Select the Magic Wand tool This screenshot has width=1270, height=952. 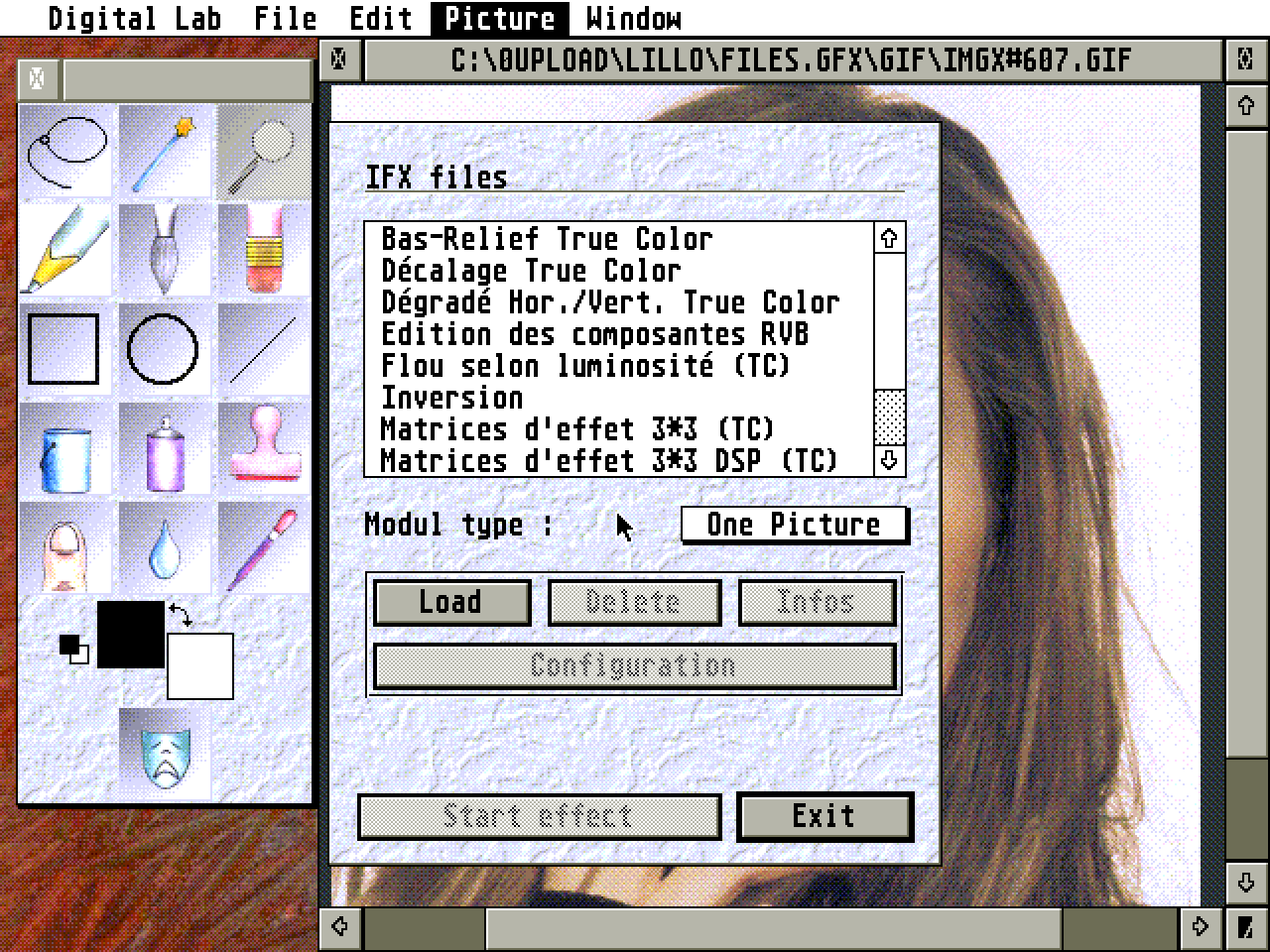[x=164, y=149]
